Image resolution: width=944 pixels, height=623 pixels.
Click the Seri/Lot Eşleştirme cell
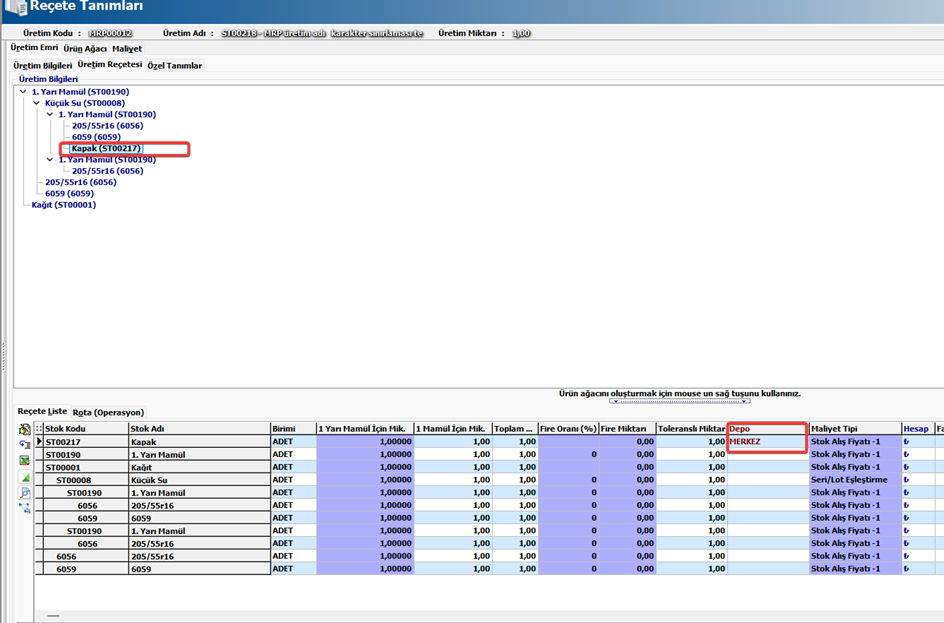pyautogui.click(x=855, y=480)
